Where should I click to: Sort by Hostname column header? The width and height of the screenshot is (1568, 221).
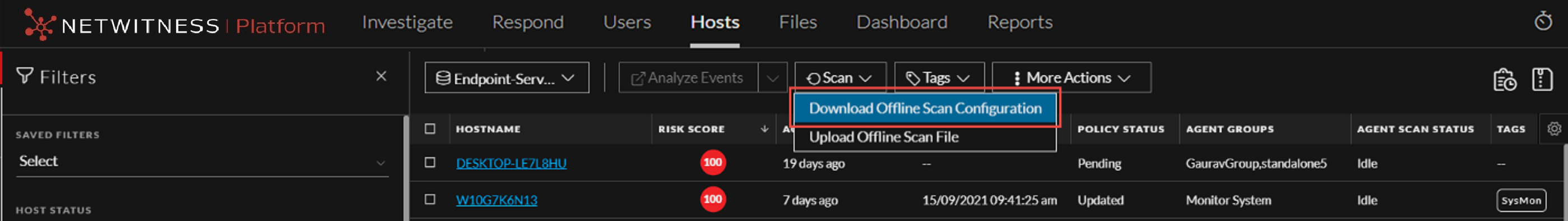488,128
